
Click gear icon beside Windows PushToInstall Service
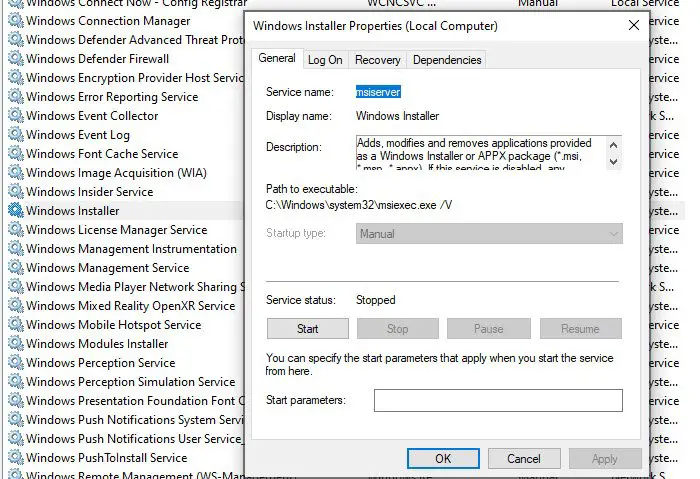(16, 458)
